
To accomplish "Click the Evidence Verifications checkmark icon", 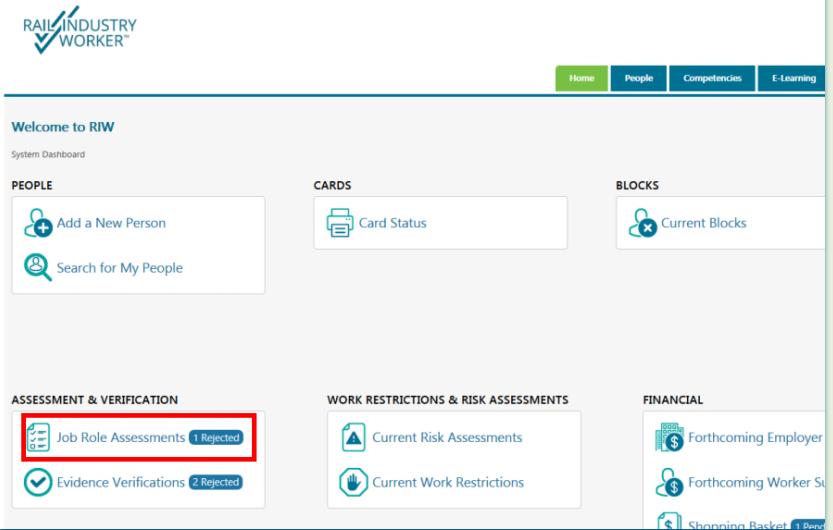I will (x=38, y=482).
